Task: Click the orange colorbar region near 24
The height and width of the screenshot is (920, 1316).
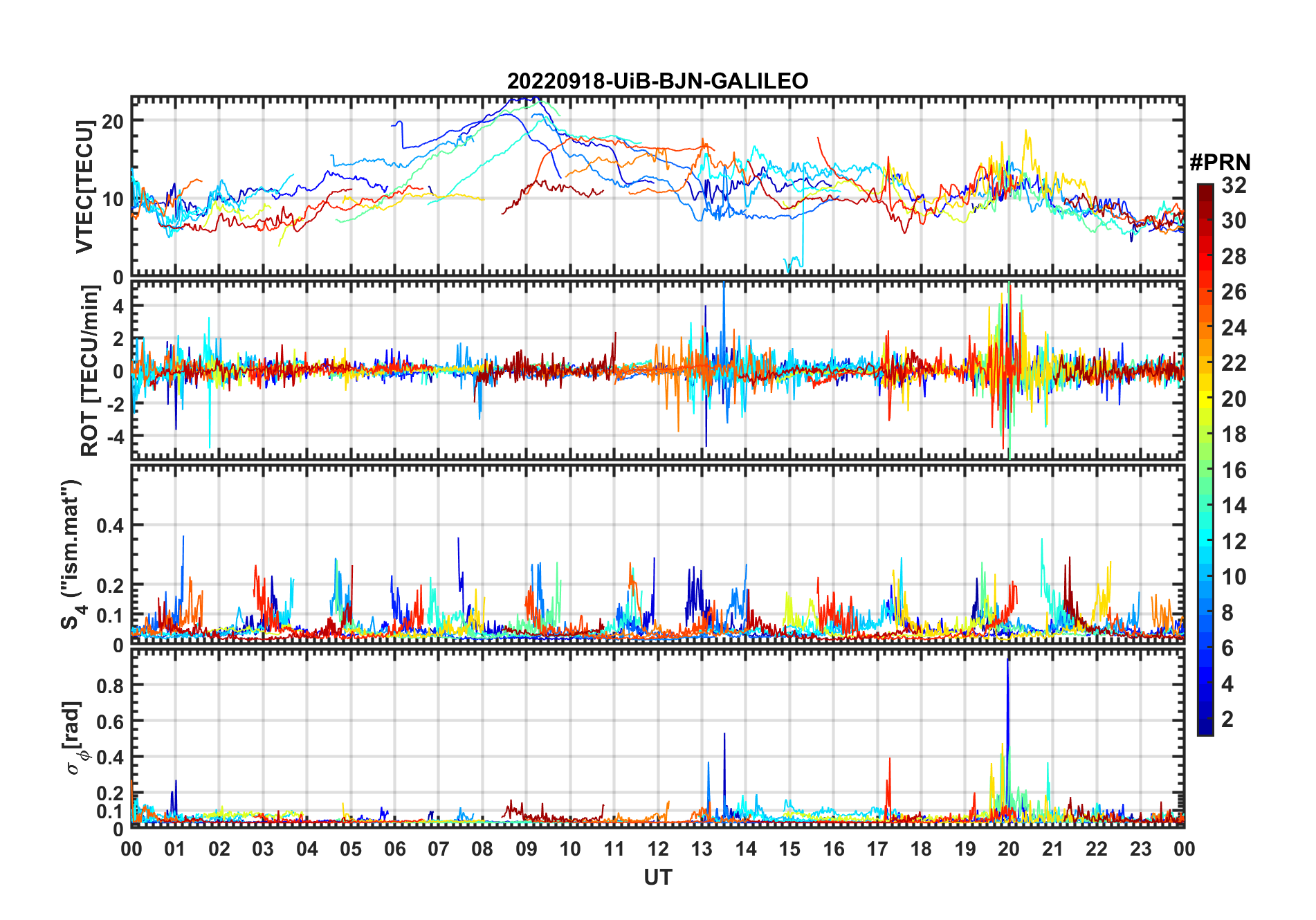Action: (x=1205, y=328)
